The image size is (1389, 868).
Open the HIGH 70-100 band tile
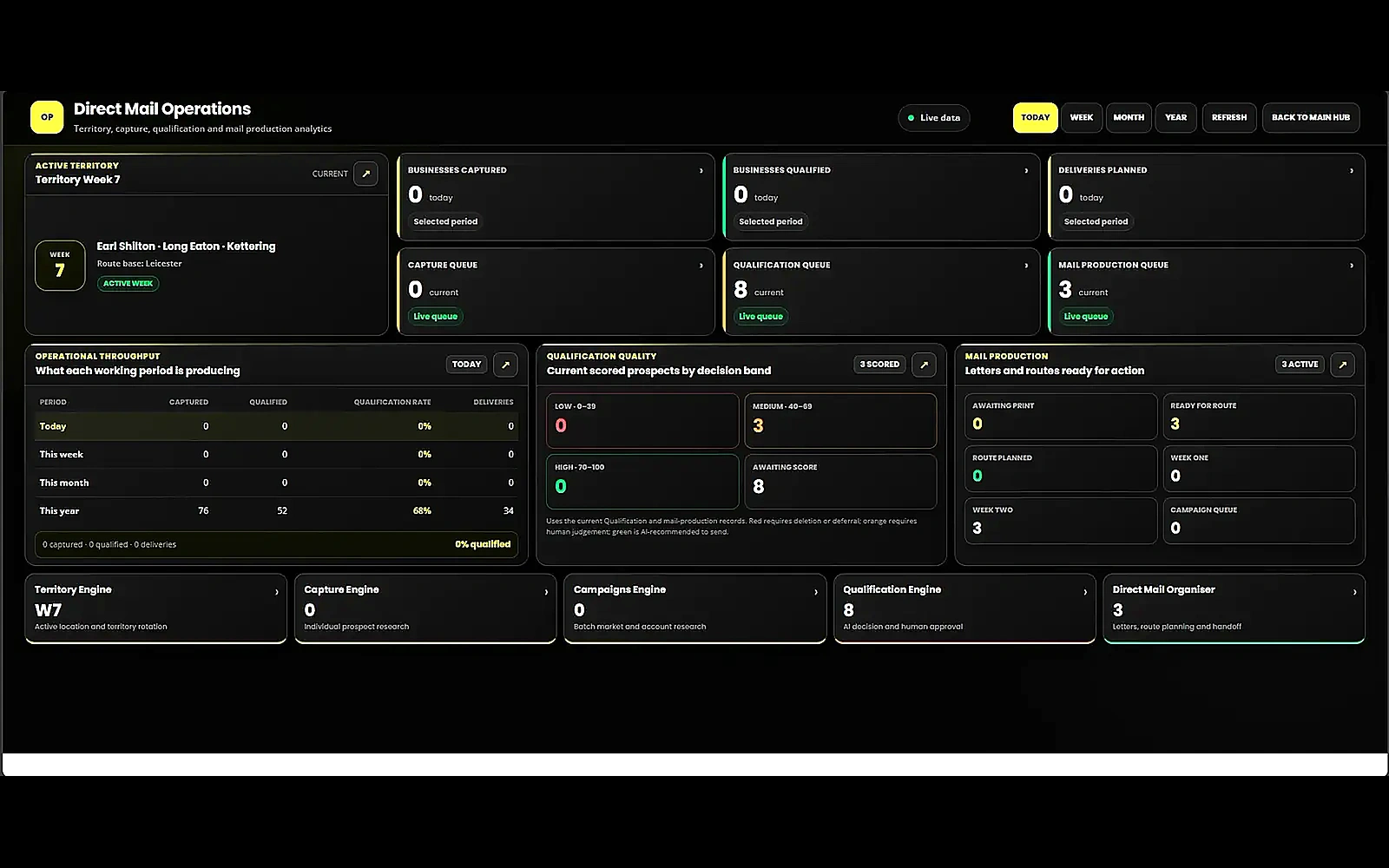[642, 482]
